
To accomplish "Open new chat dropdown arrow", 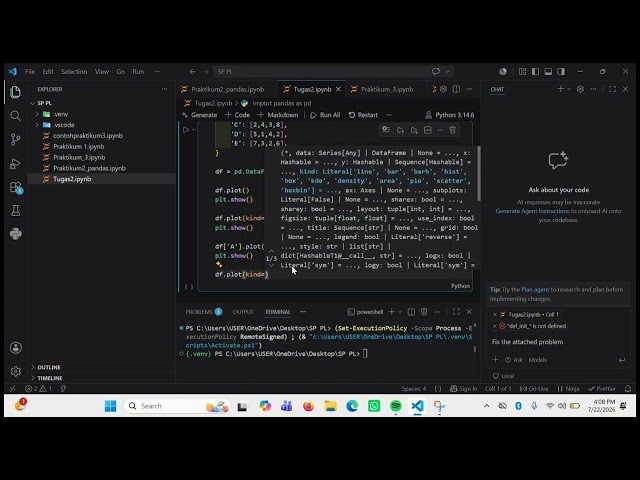I will (x=569, y=89).
